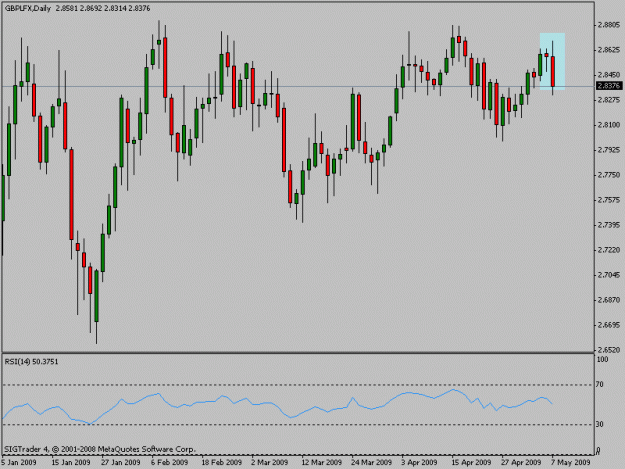Click the 7 May 2009 date label
625x469 pixels.
click(571, 463)
